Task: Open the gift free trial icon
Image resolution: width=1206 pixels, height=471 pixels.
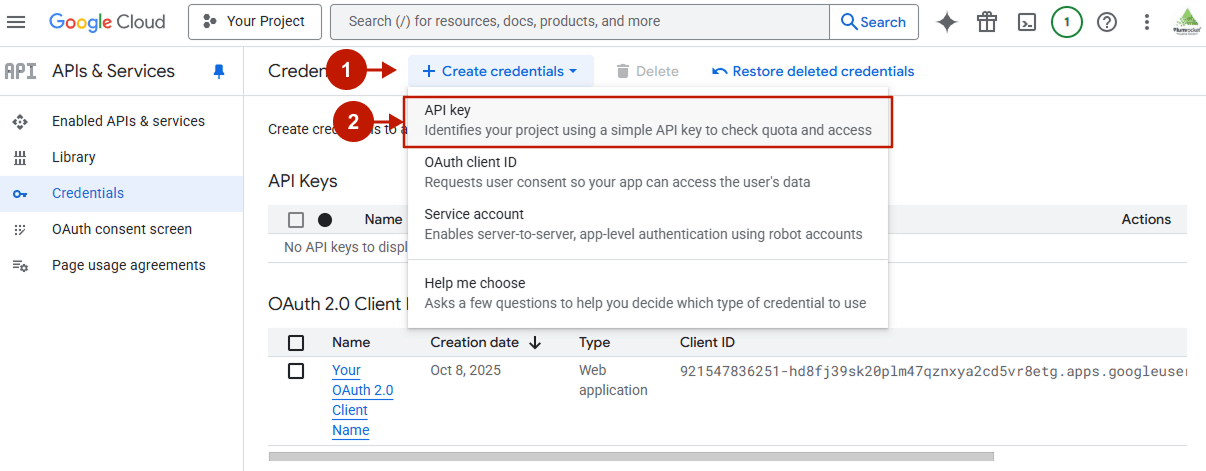Action: (x=987, y=22)
